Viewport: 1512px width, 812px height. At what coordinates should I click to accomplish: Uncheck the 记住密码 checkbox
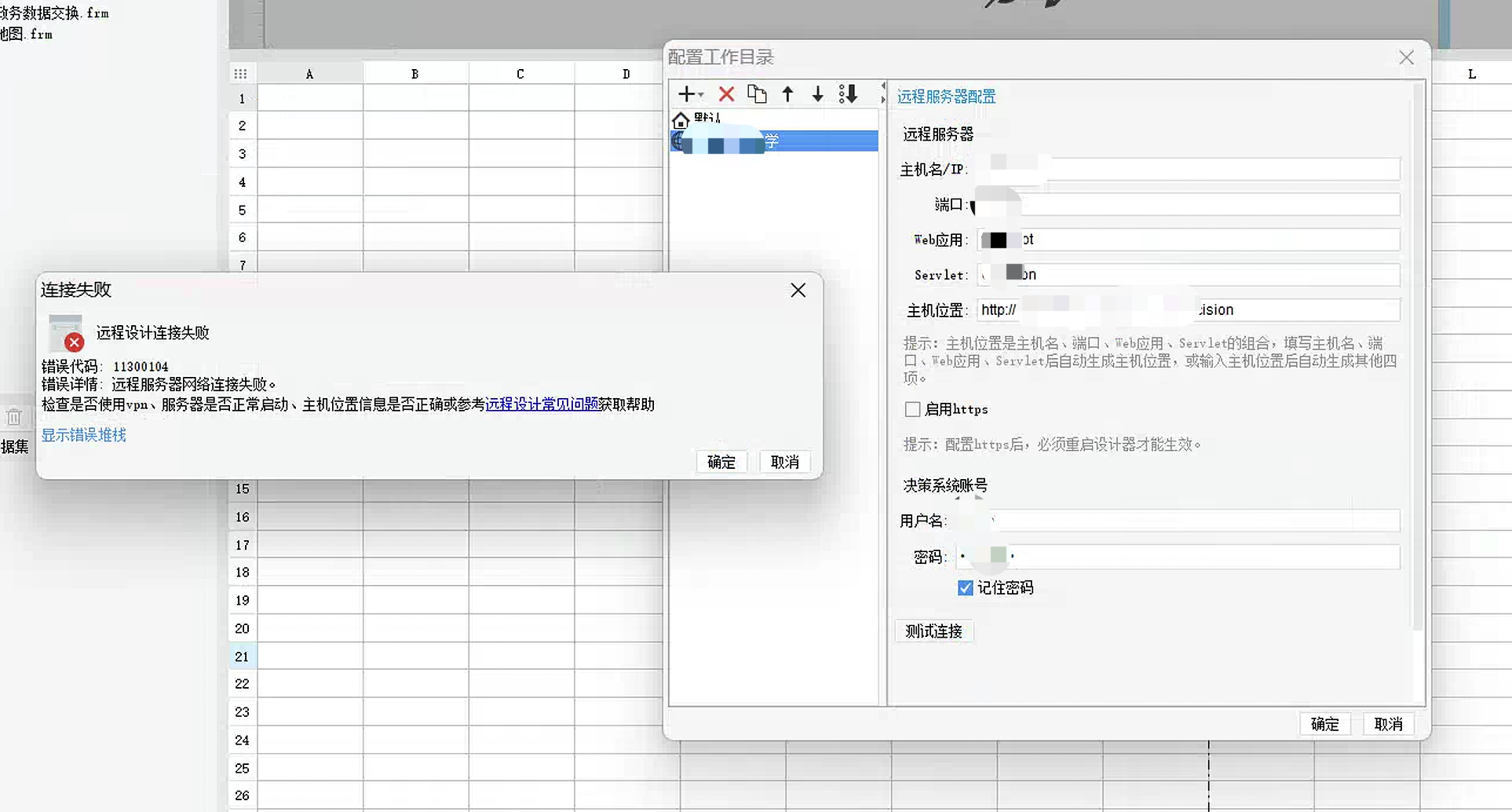tap(966, 587)
